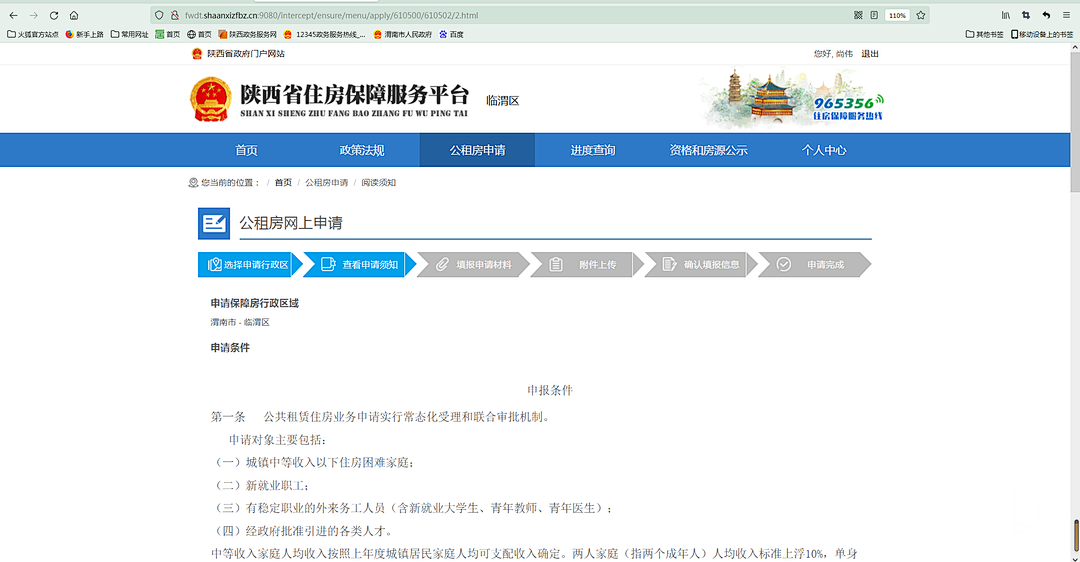Open the QR code icon in address bar
The width and height of the screenshot is (1080, 562).
pyautogui.click(x=858, y=15)
